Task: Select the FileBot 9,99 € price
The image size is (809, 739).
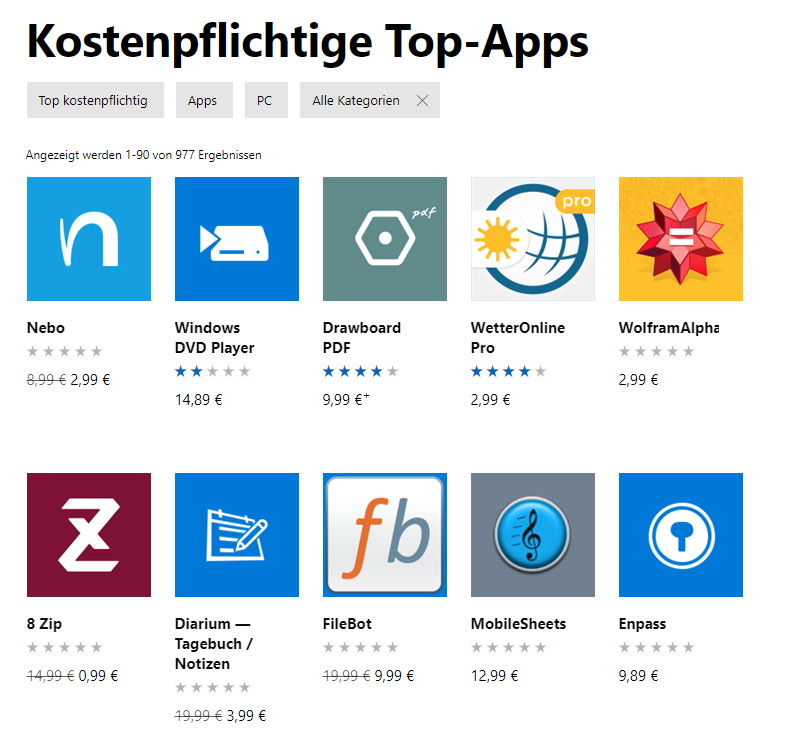Action: pyautogui.click(x=394, y=676)
